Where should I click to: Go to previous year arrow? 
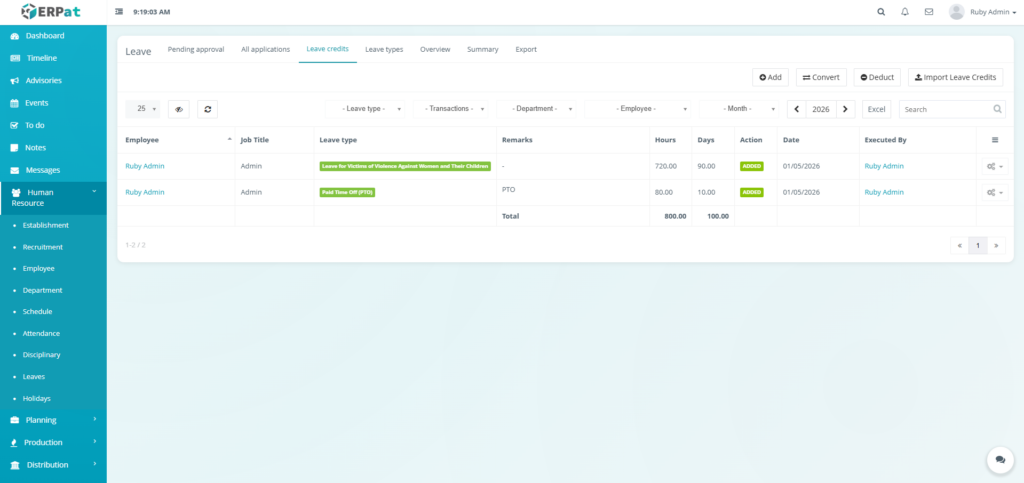pos(797,109)
